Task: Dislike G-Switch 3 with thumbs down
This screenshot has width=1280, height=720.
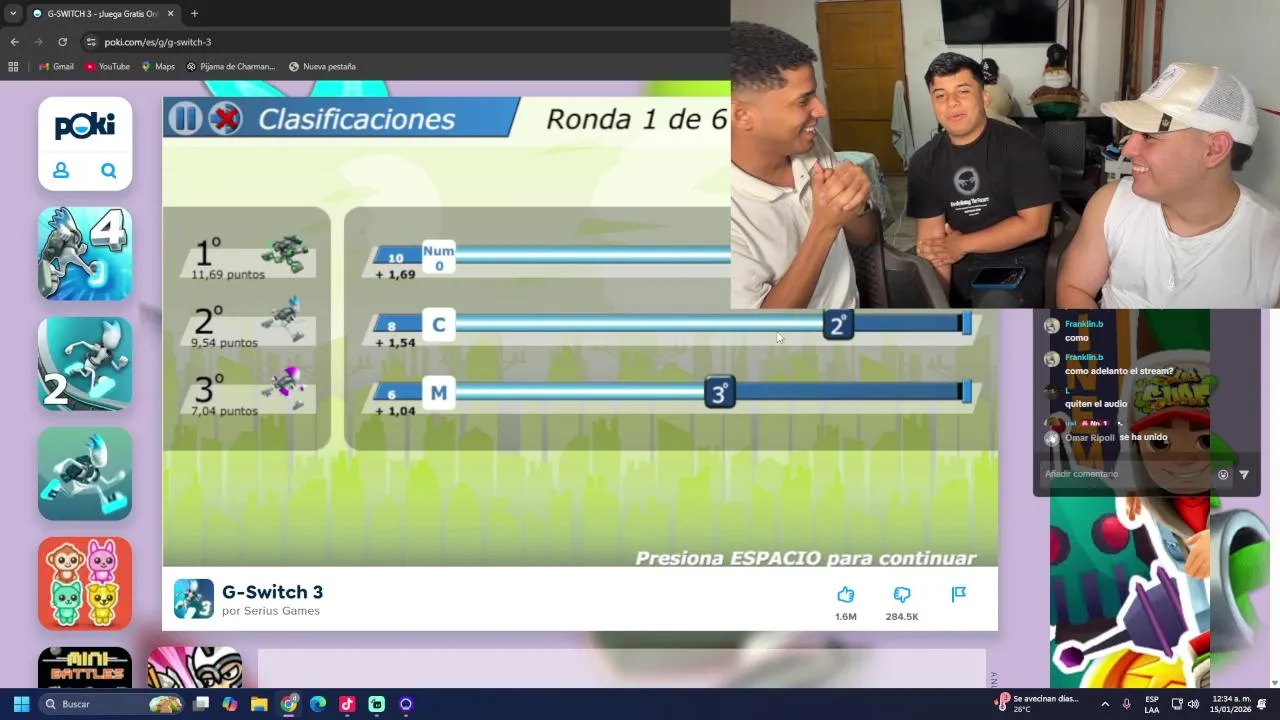Action: click(902, 595)
